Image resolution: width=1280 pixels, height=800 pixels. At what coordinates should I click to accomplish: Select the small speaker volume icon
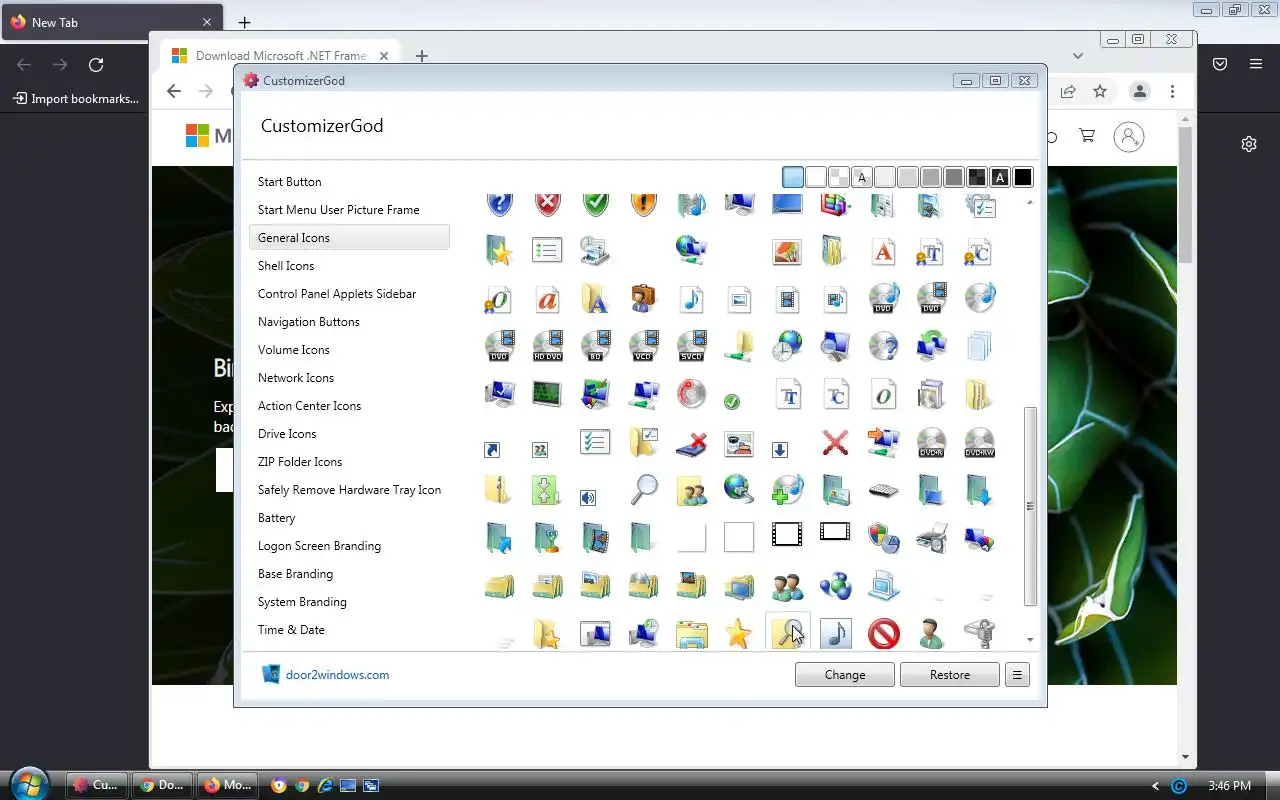pos(588,497)
